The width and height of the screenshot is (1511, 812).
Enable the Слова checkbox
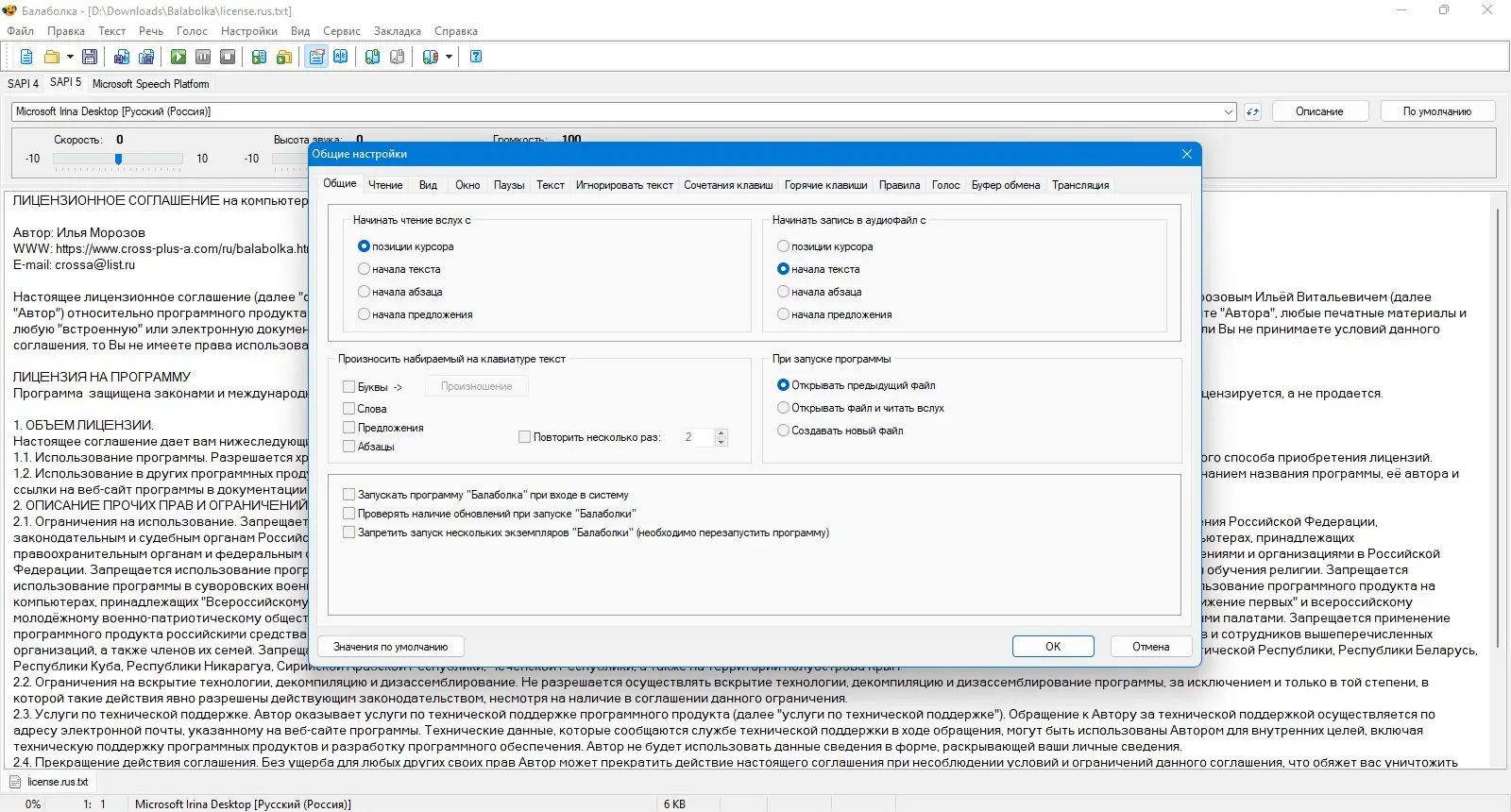point(349,409)
